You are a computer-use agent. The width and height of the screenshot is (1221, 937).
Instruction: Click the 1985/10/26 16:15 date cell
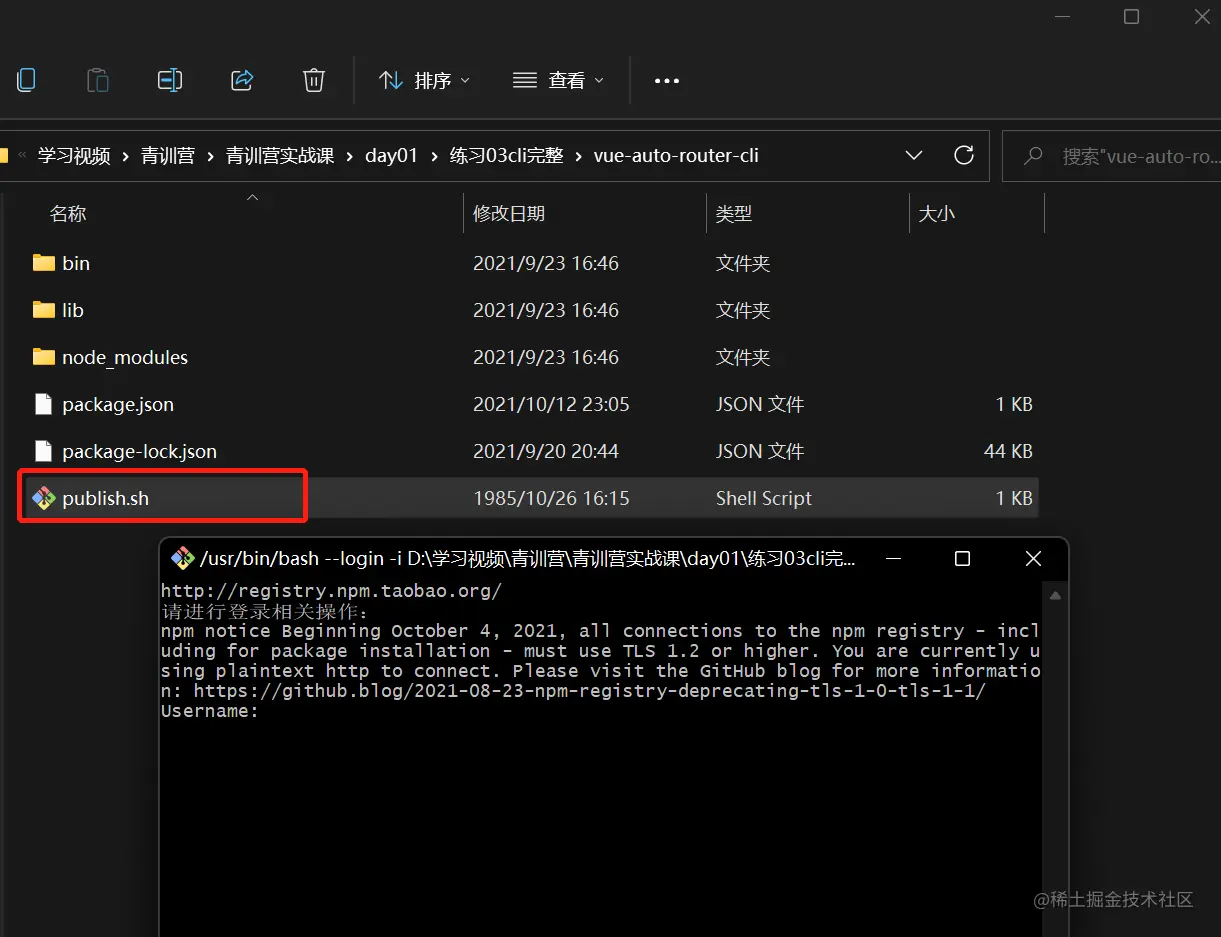(551, 498)
